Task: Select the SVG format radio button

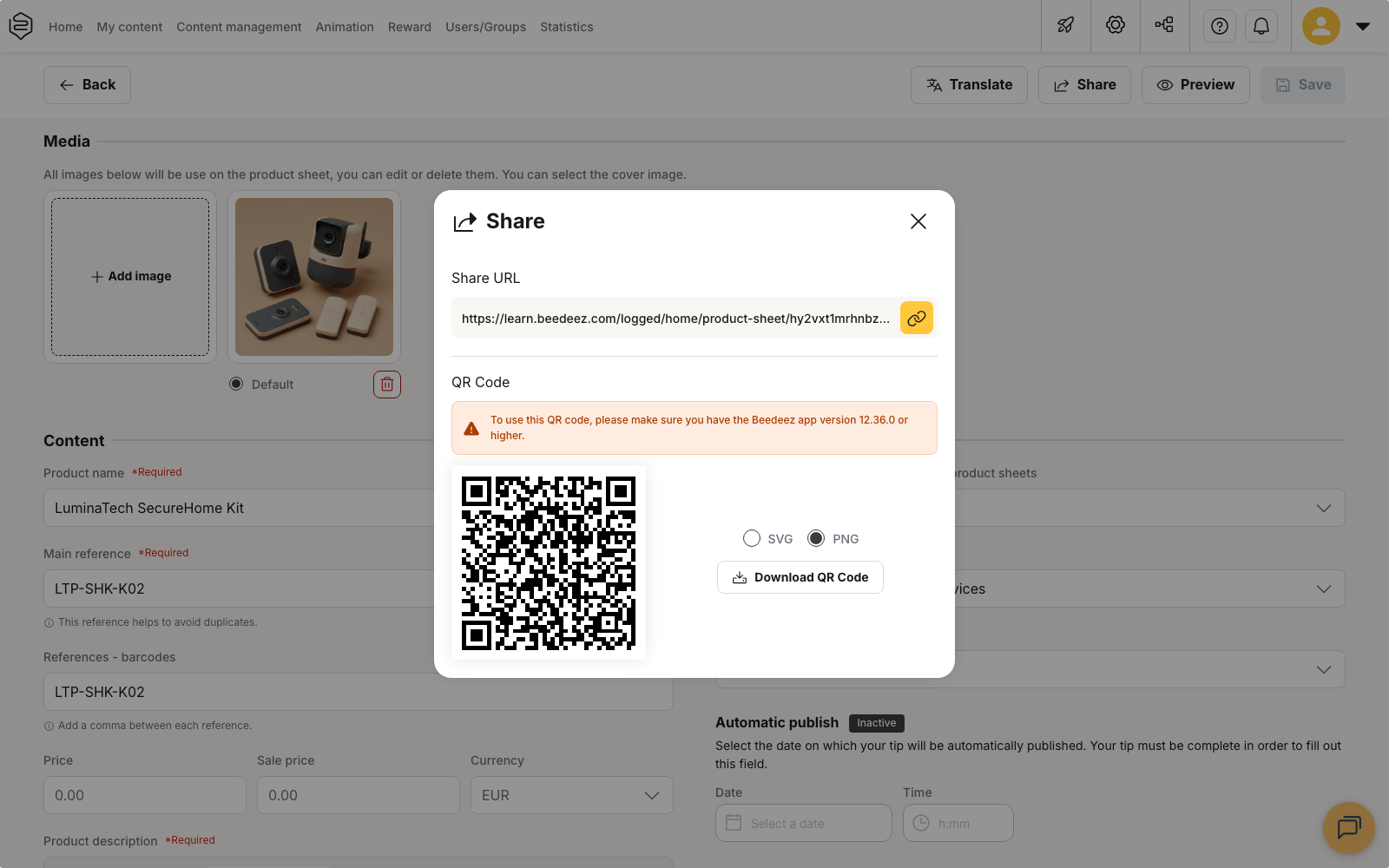Action: click(752, 539)
